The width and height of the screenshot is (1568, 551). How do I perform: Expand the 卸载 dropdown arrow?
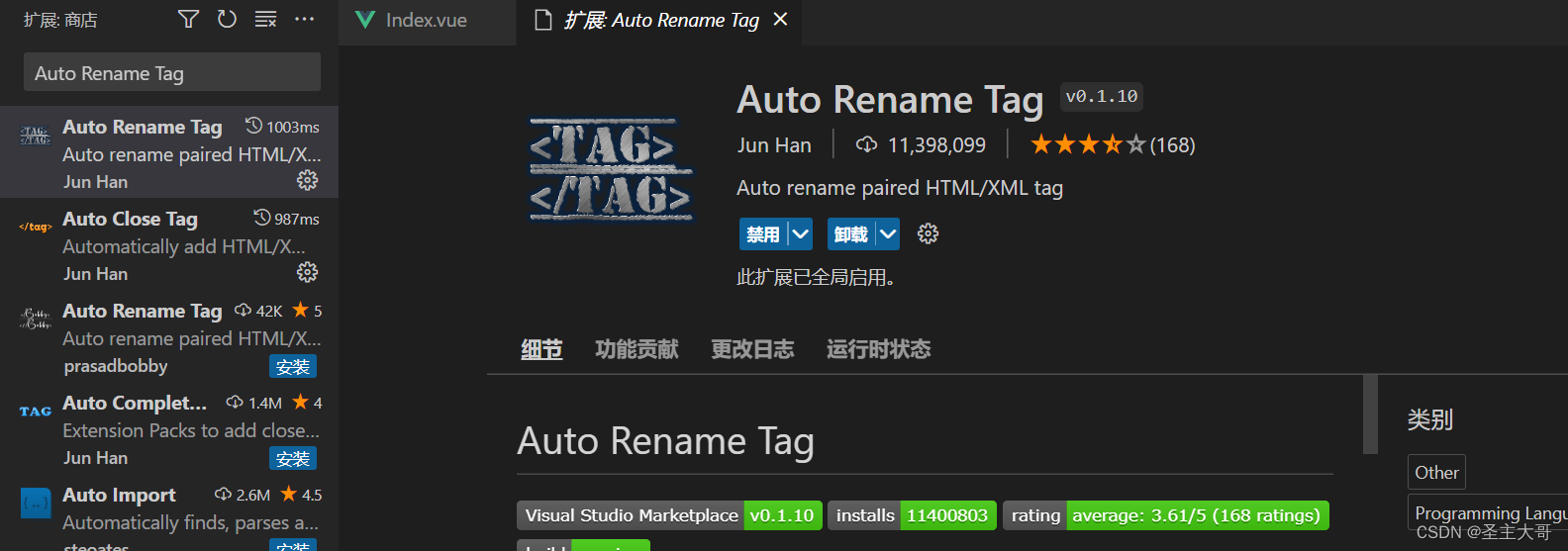pos(888,233)
